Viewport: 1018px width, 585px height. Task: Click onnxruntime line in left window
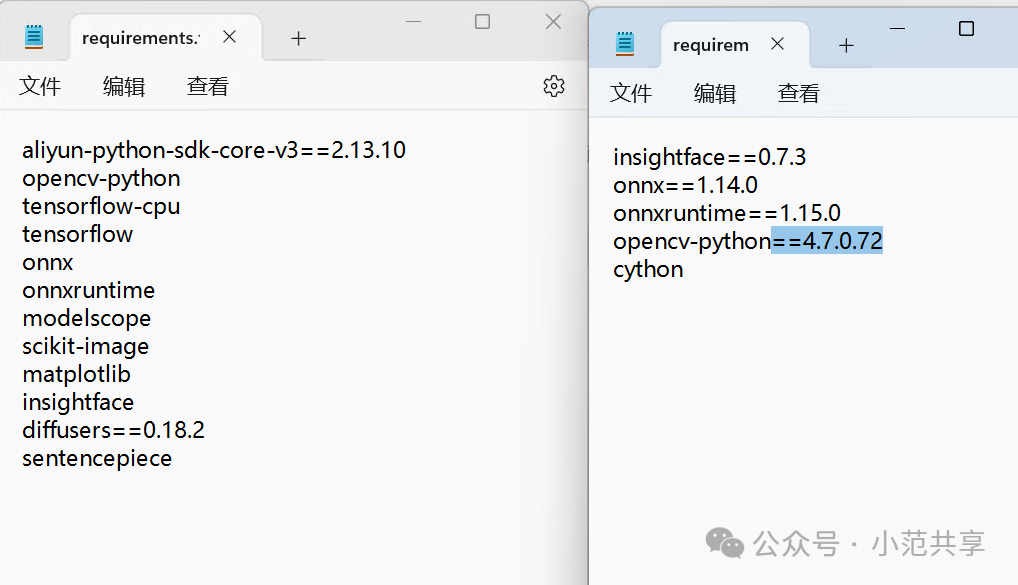88,290
